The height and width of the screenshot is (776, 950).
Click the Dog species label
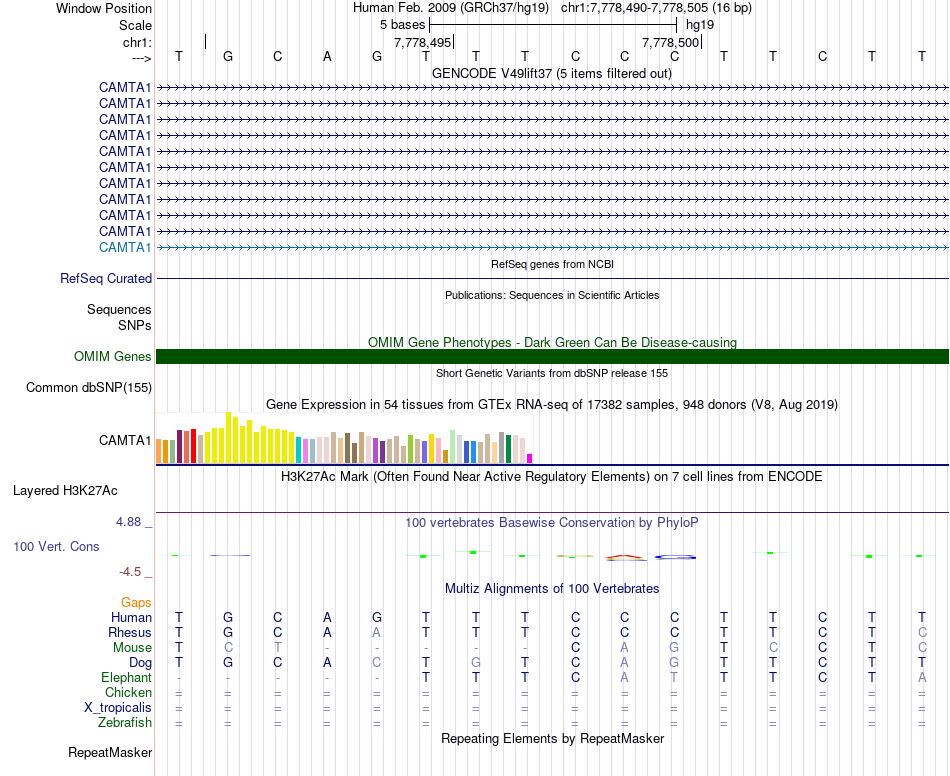[141, 663]
